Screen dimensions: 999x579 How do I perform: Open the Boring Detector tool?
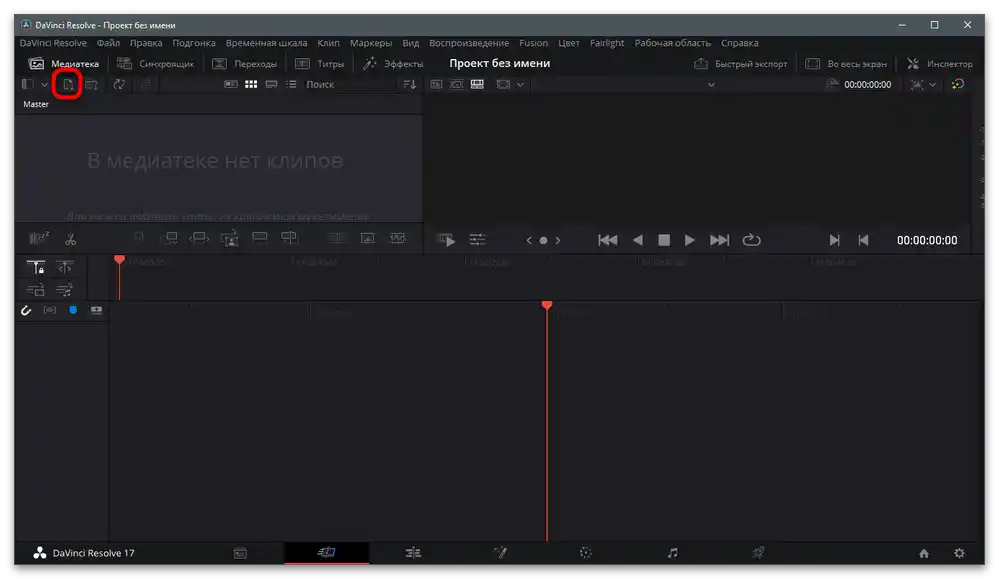[x=39, y=238]
